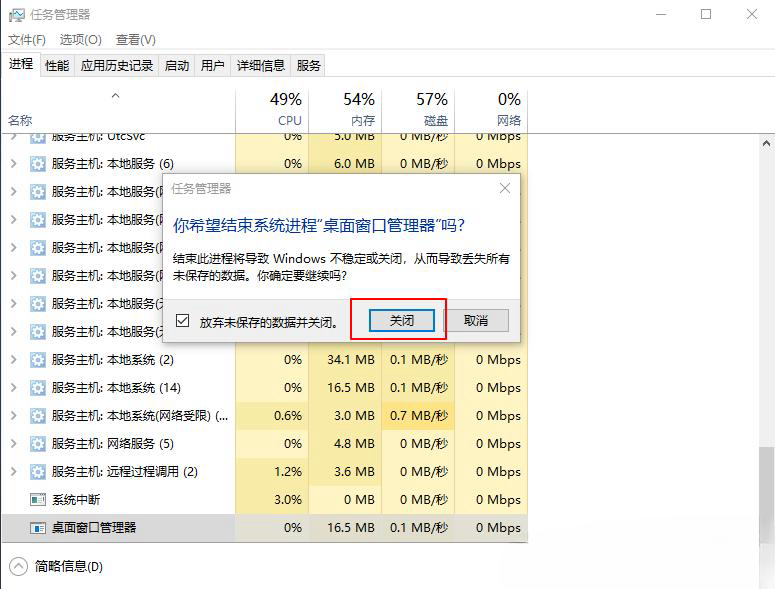Switch to the 详细信息 tab
Screen dimensions: 775x589
point(260,66)
